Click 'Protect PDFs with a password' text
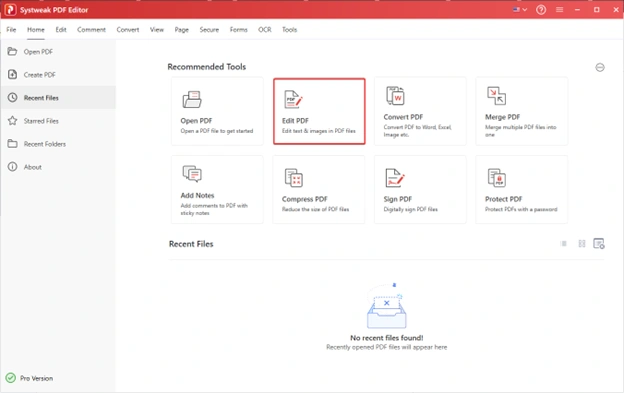This screenshot has width=624, height=393. tap(521, 209)
